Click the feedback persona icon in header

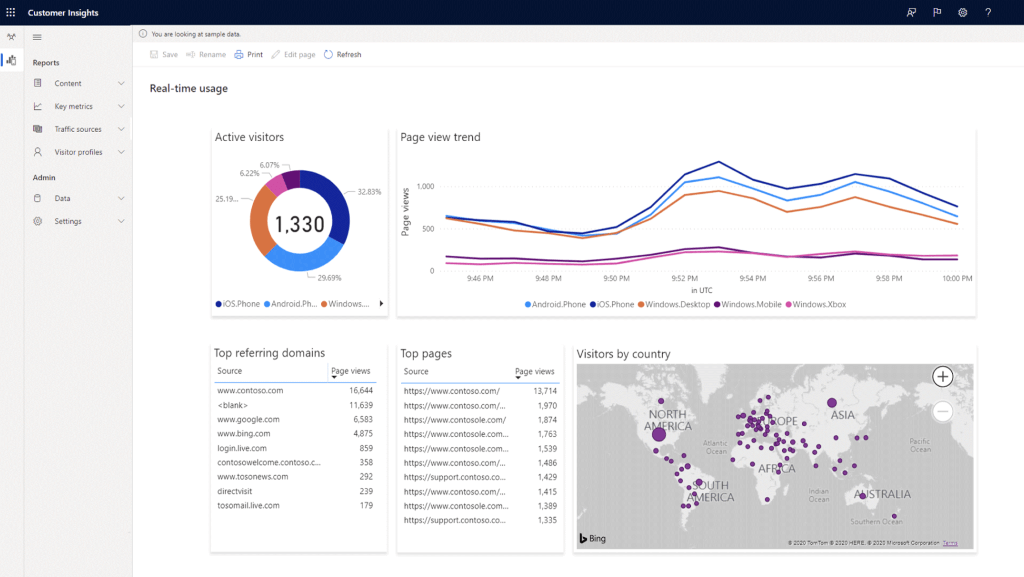click(x=911, y=12)
